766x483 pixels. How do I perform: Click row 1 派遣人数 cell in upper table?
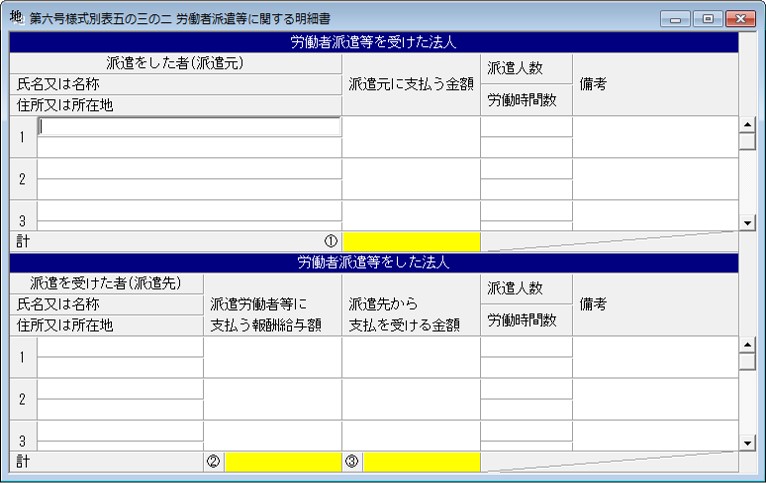(527, 126)
